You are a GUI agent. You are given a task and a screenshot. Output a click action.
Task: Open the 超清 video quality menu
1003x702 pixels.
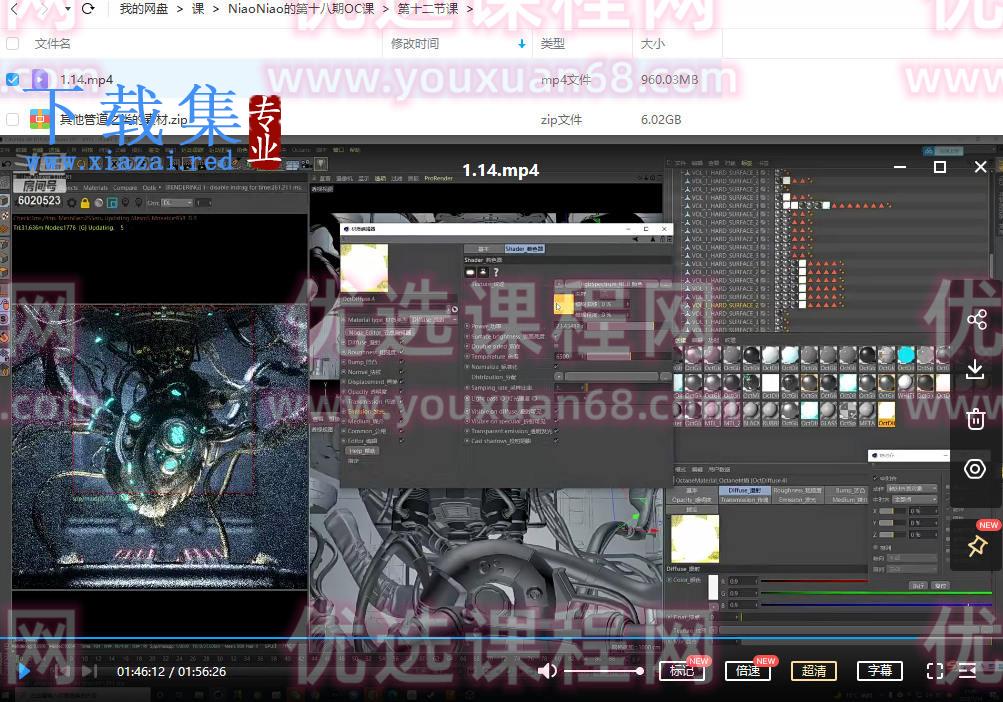(814, 671)
